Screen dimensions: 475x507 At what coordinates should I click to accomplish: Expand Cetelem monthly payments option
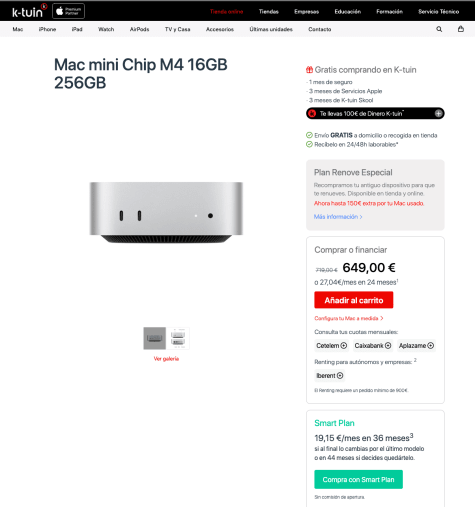331,346
